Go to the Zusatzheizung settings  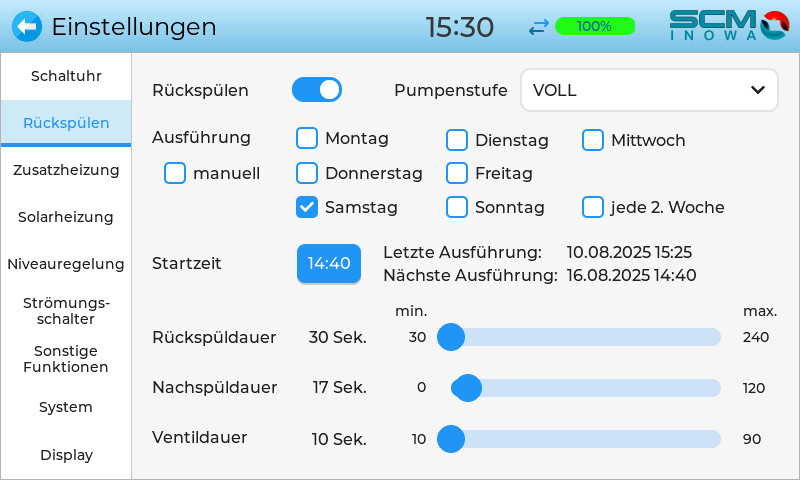click(x=66, y=170)
